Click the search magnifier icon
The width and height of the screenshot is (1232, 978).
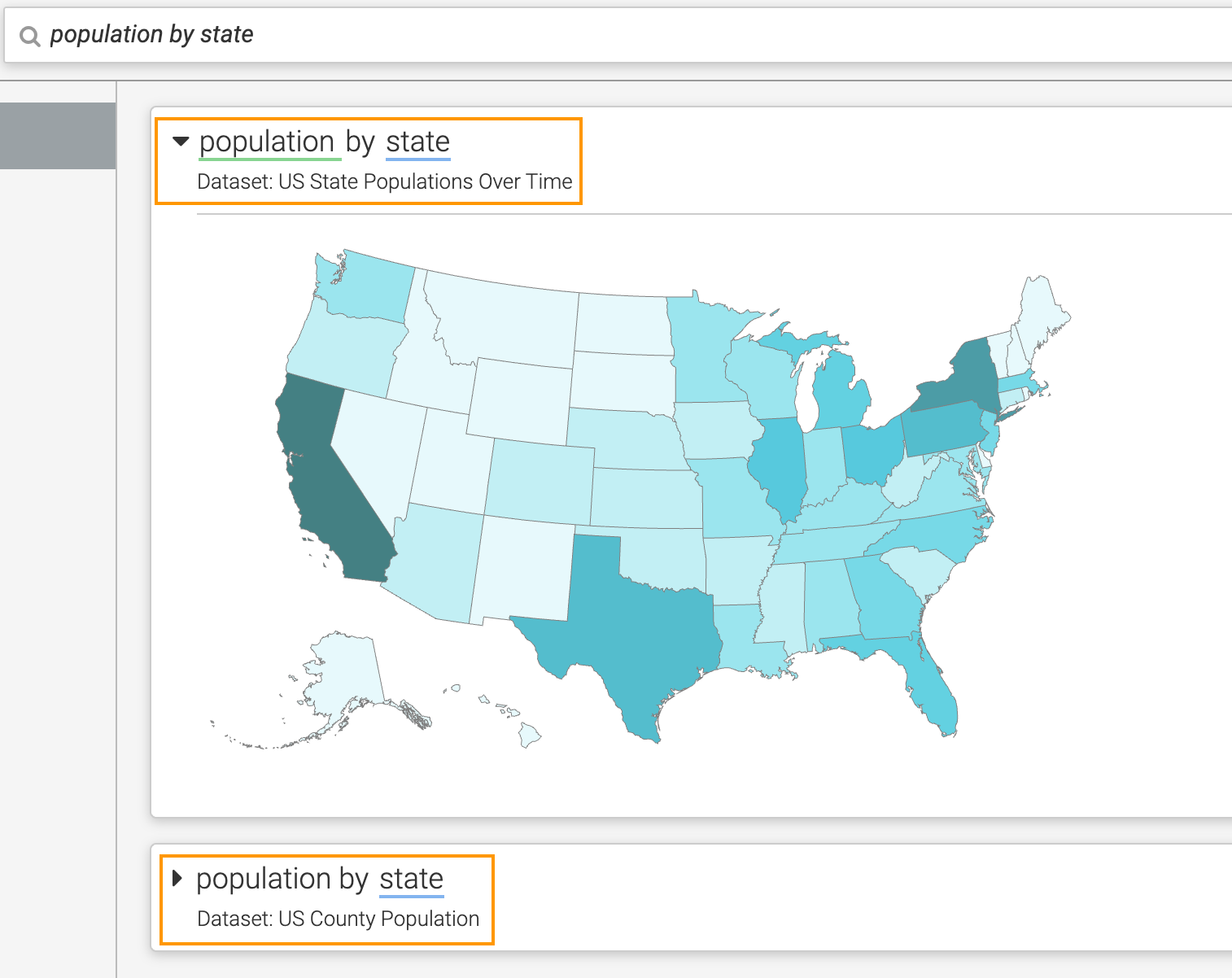[29, 36]
